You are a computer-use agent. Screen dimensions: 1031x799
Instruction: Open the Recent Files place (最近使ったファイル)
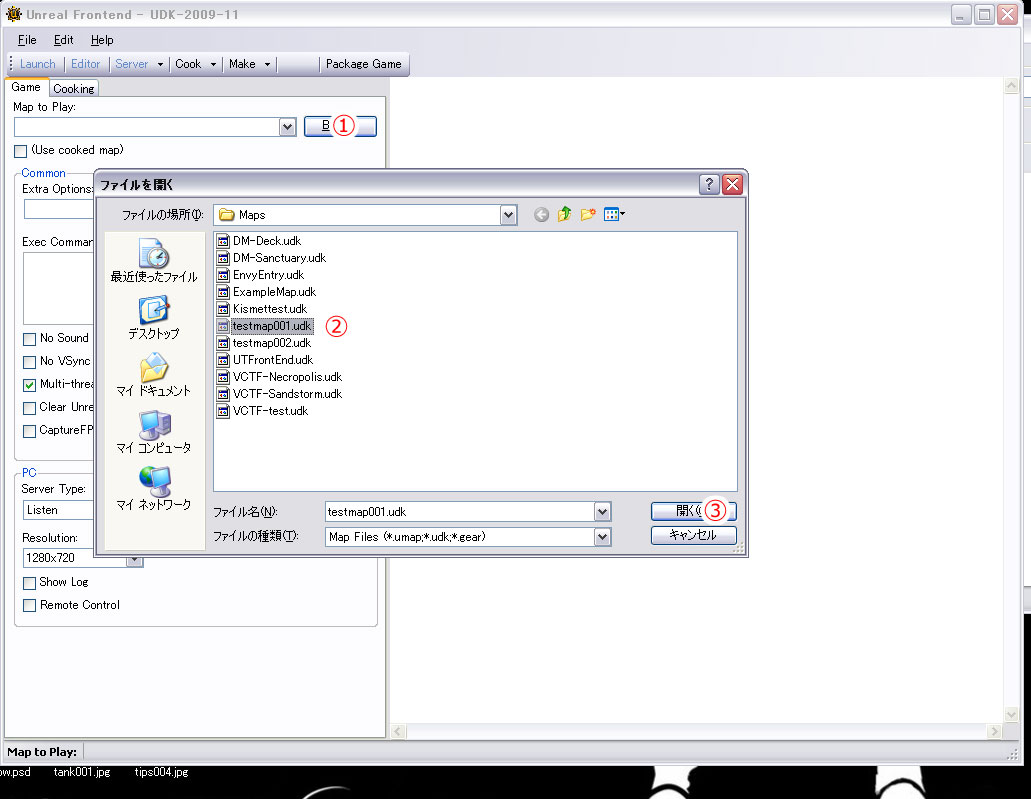pos(154,261)
